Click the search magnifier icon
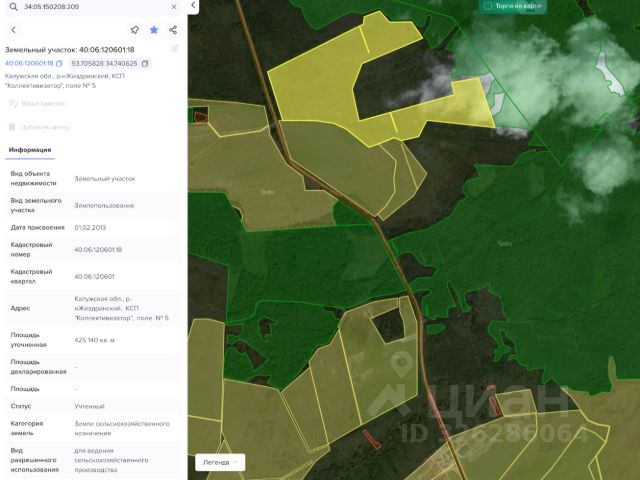 tap(13, 7)
